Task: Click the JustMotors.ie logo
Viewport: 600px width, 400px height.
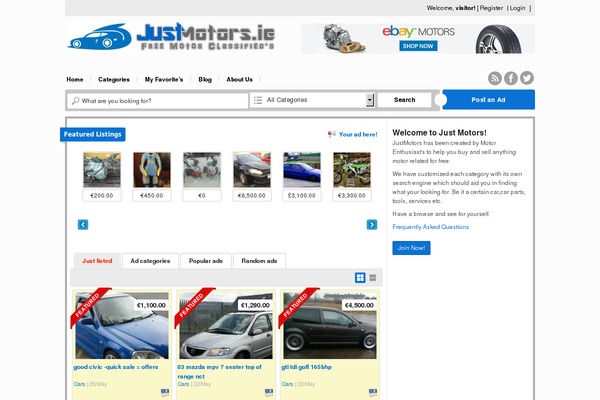Action: (x=170, y=38)
